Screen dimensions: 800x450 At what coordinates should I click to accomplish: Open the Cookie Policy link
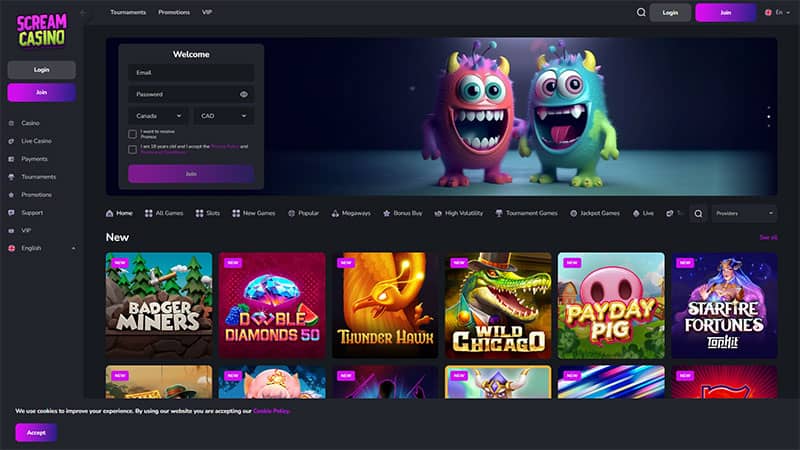click(x=271, y=411)
